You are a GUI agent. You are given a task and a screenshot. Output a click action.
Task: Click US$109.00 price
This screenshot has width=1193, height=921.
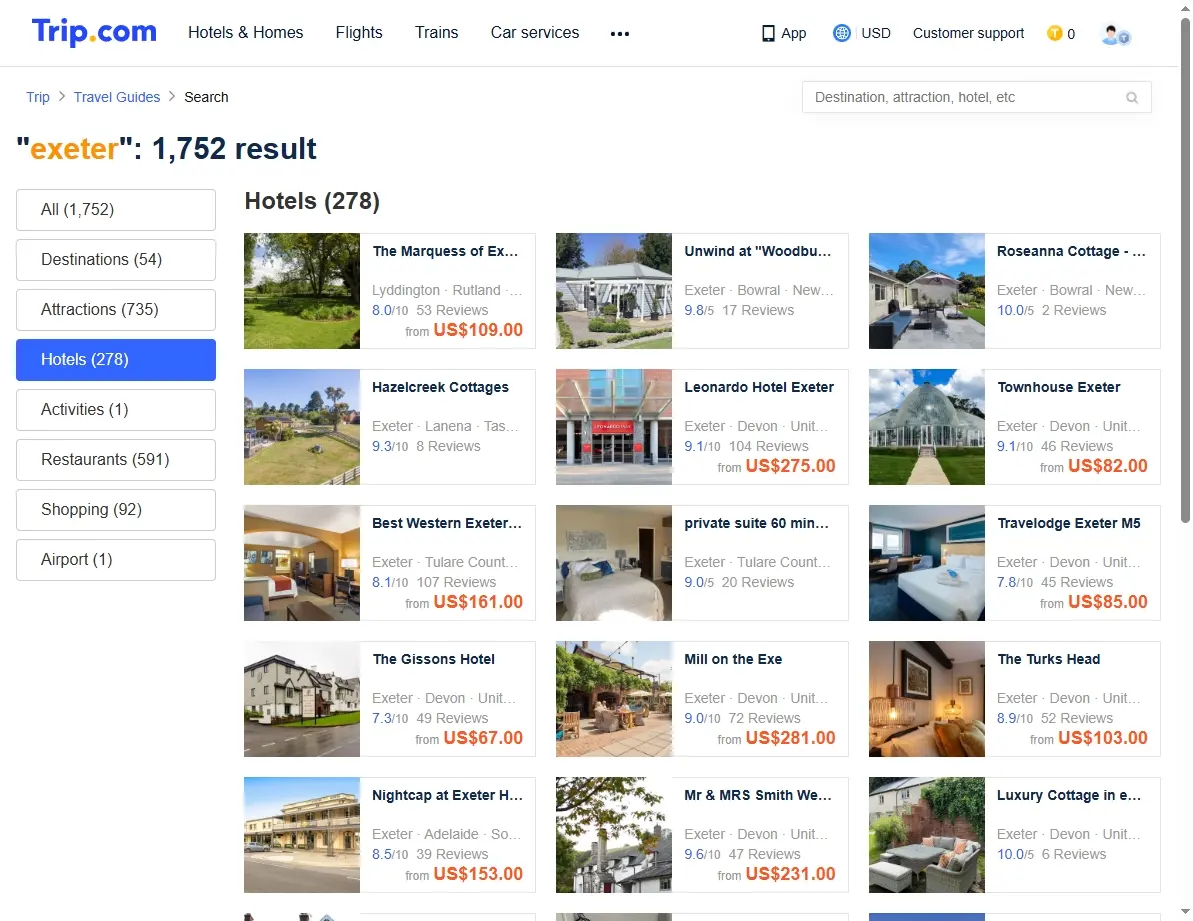[478, 330]
